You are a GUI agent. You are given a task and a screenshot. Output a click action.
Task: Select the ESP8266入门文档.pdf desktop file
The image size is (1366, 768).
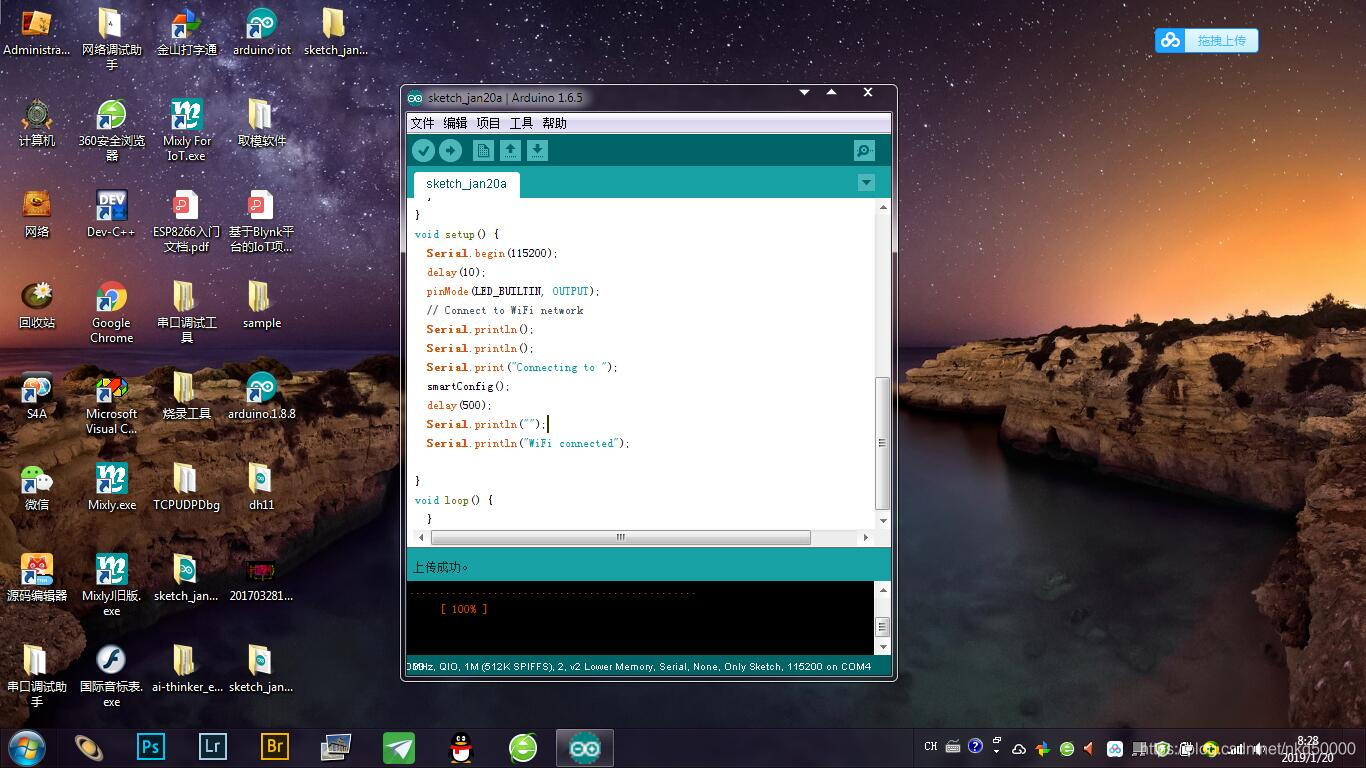click(x=186, y=221)
